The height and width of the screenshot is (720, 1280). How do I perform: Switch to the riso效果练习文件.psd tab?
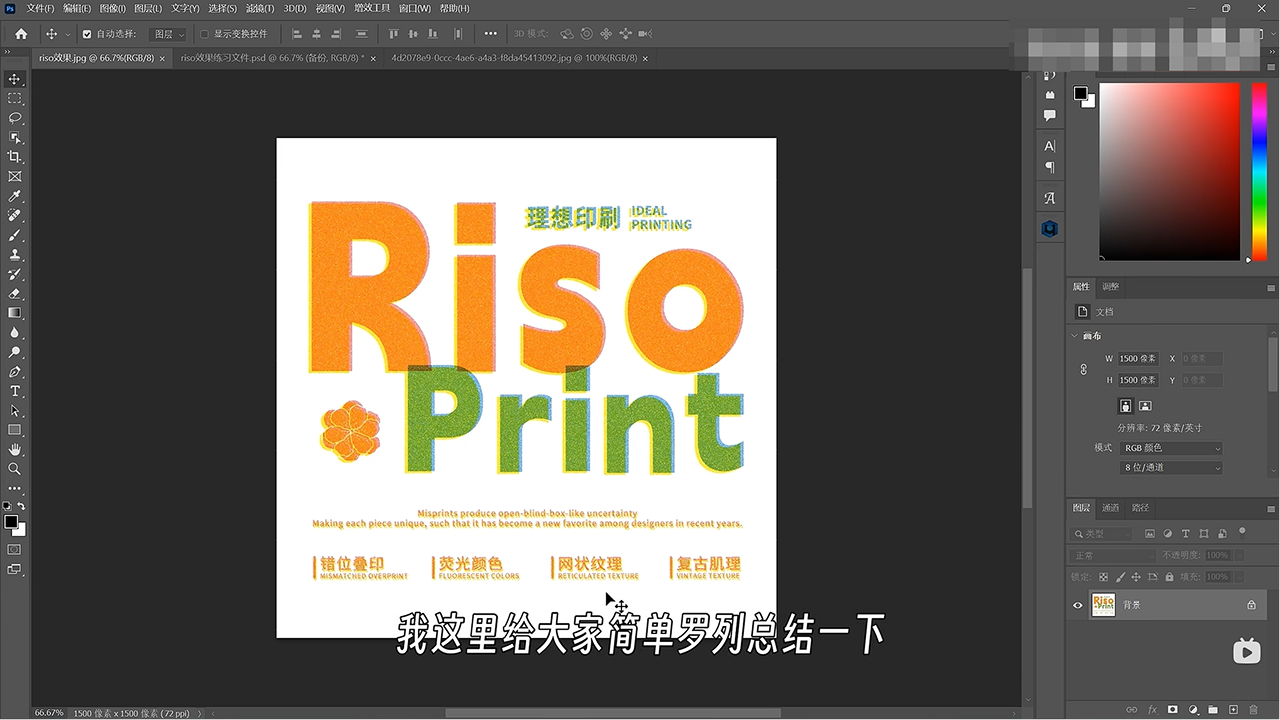pyautogui.click(x=271, y=58)
